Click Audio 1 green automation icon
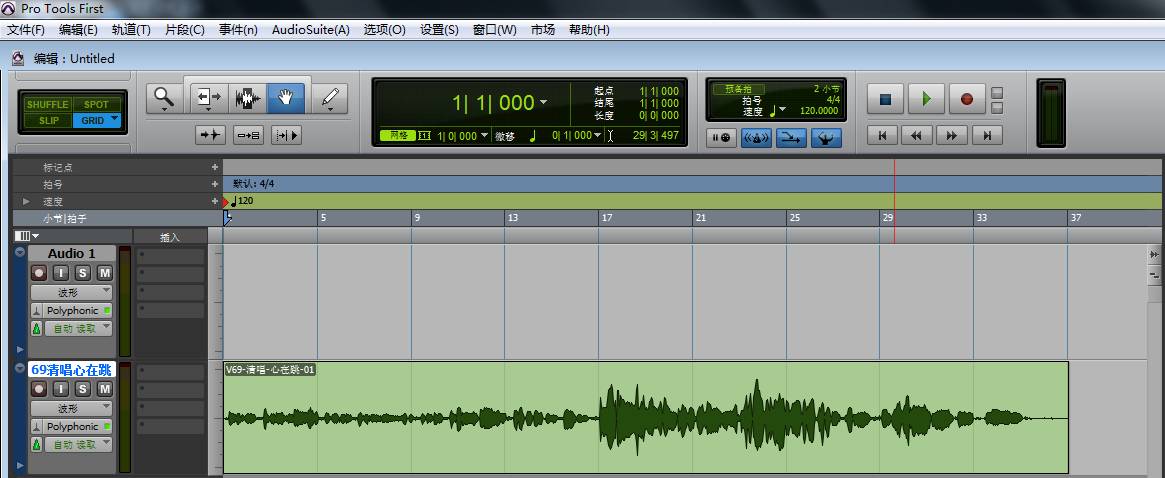The image size is (1165, 478). 36,329
